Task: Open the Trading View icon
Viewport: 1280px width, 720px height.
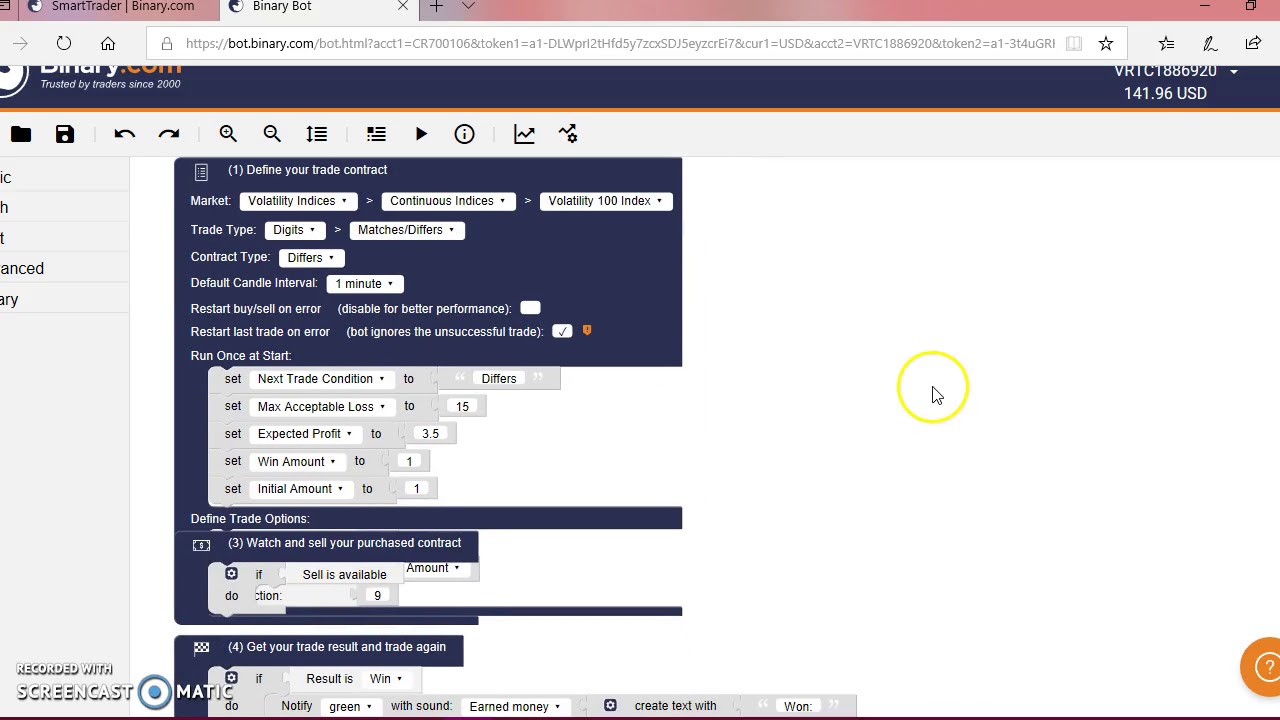Action: (568, 134)
